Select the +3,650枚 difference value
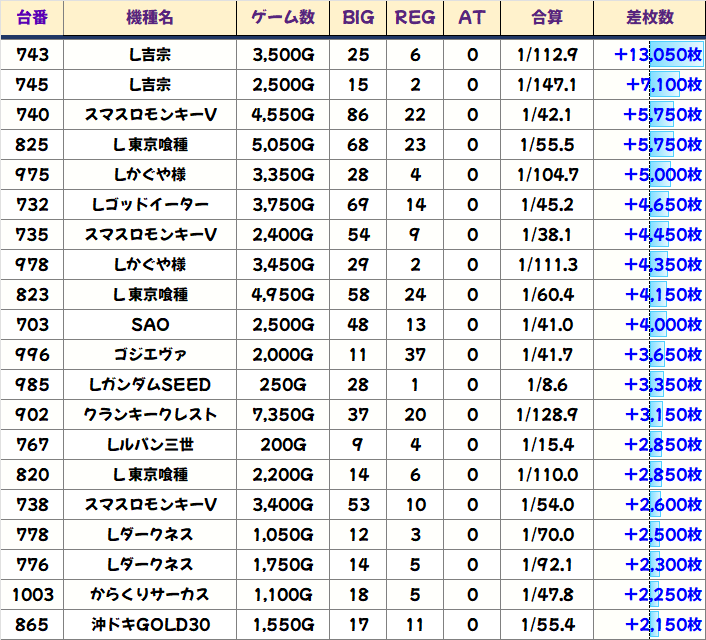Viewport: 706px width, 640px height. 663,355
